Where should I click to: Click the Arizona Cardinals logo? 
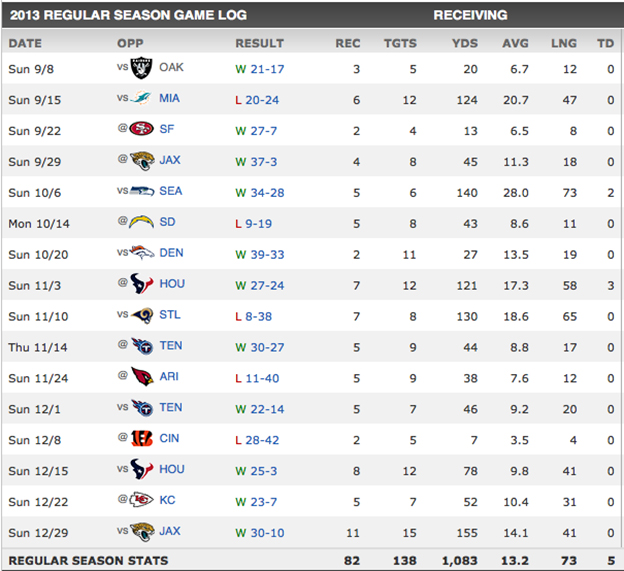tap(142, 377)
